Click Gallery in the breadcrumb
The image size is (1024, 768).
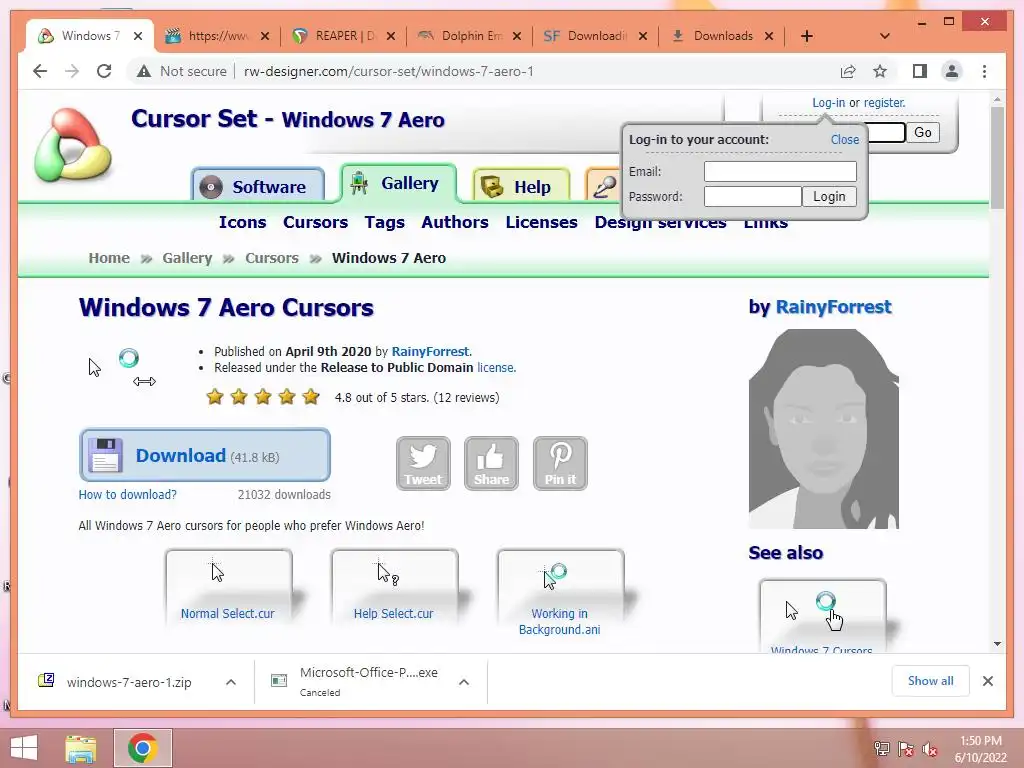(187, 258)
